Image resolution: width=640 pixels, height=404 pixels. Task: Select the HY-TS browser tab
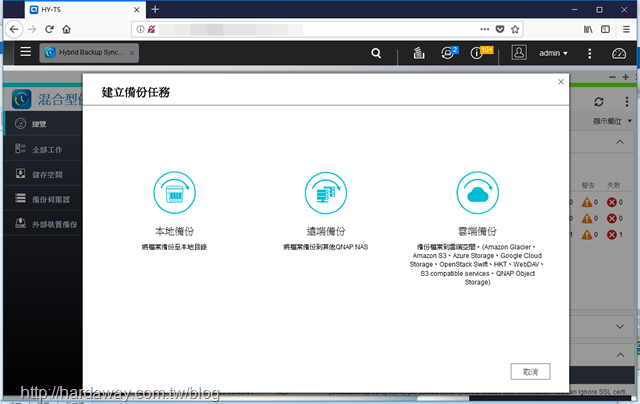pos(85,9)
